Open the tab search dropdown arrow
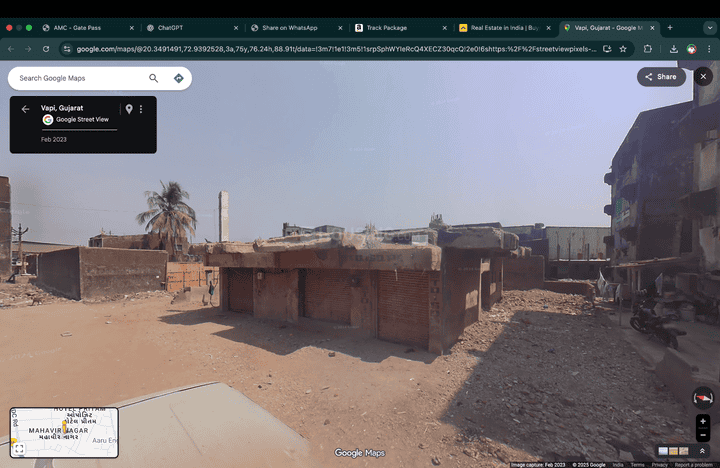Screen dimensions: 720x468 (x=710, y=28)
